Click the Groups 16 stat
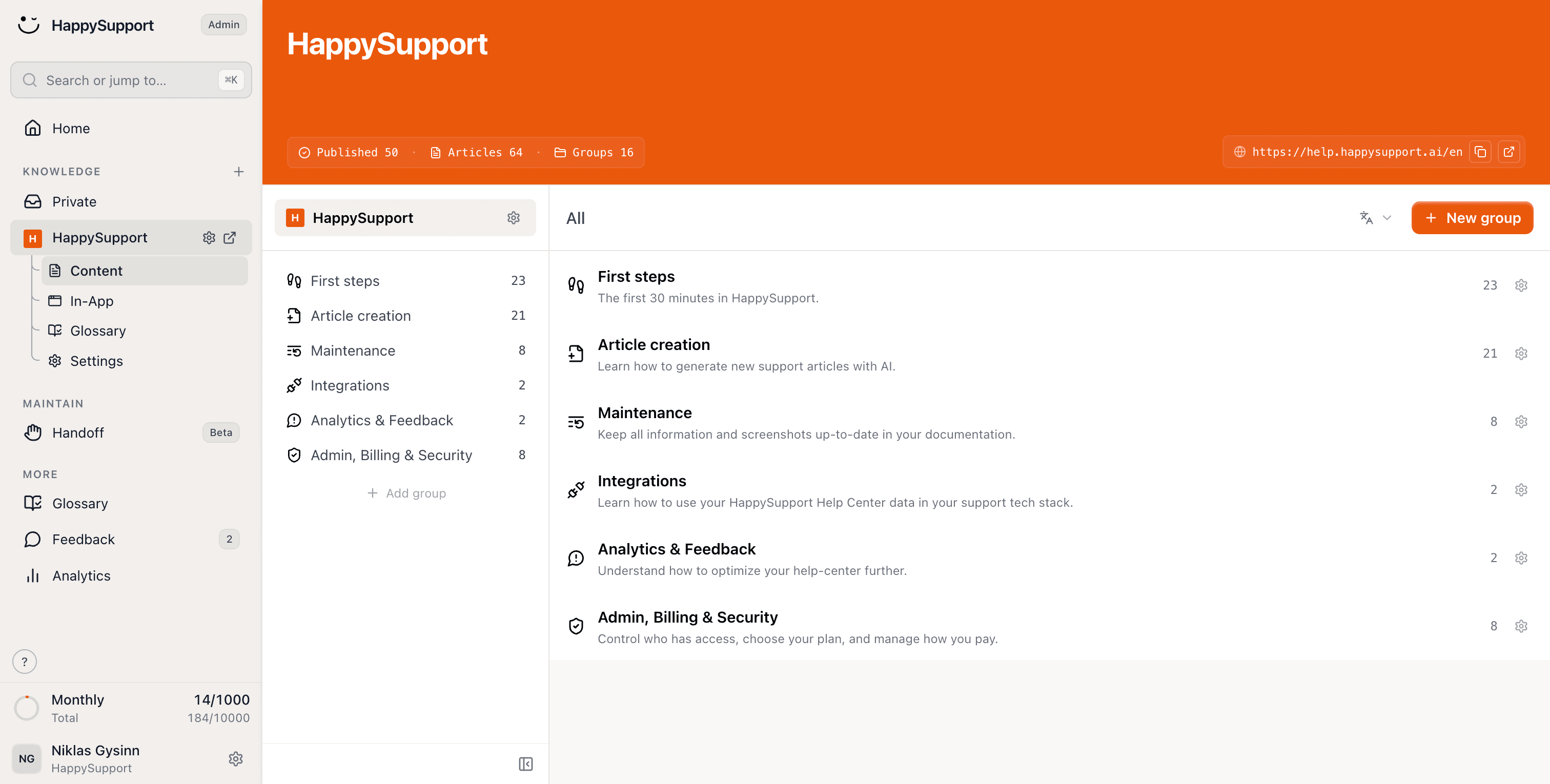The width and height of the screenshot is (1550, 784). tap(594, 152)
